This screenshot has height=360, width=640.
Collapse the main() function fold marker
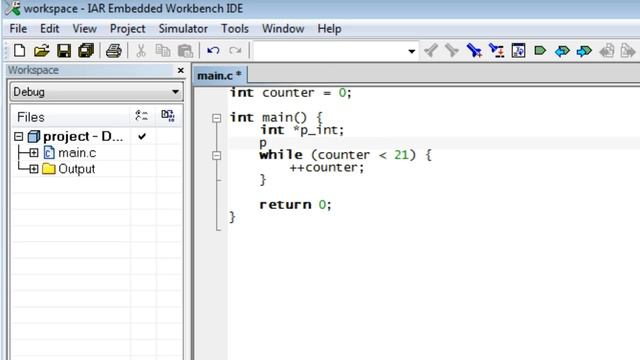(x=217, y=118)
